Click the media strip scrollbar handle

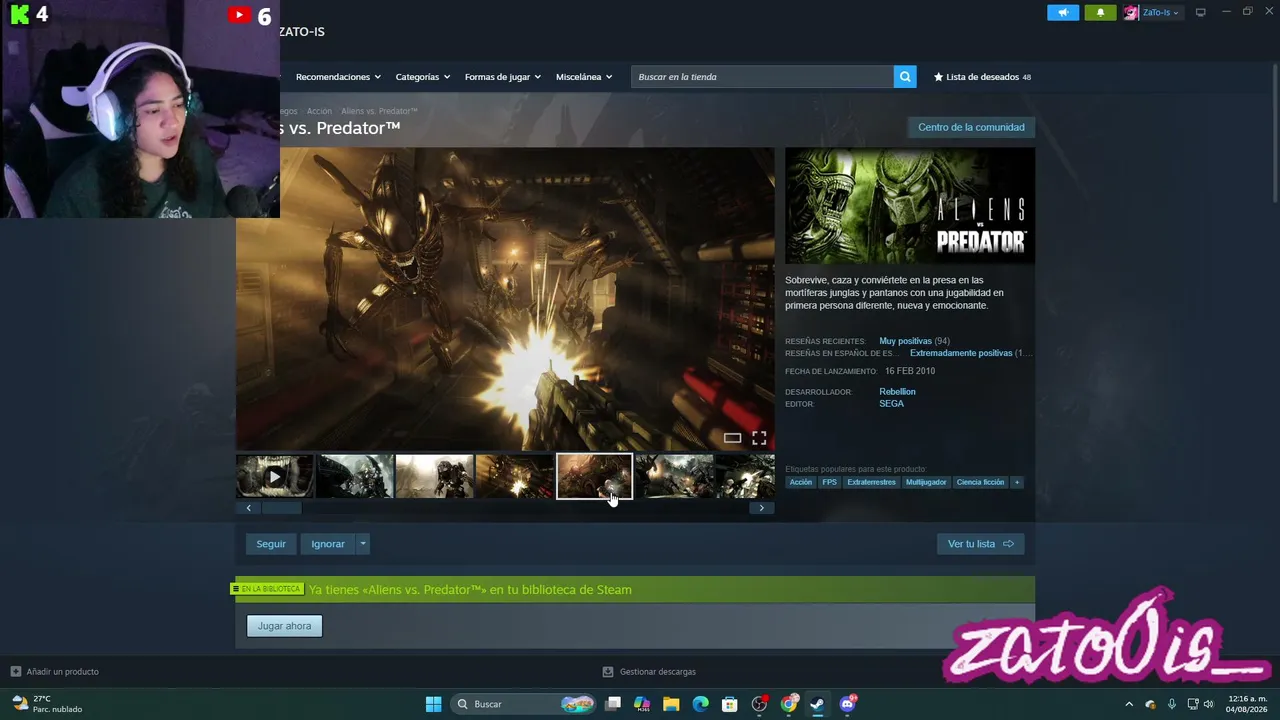tap(281, 508)
